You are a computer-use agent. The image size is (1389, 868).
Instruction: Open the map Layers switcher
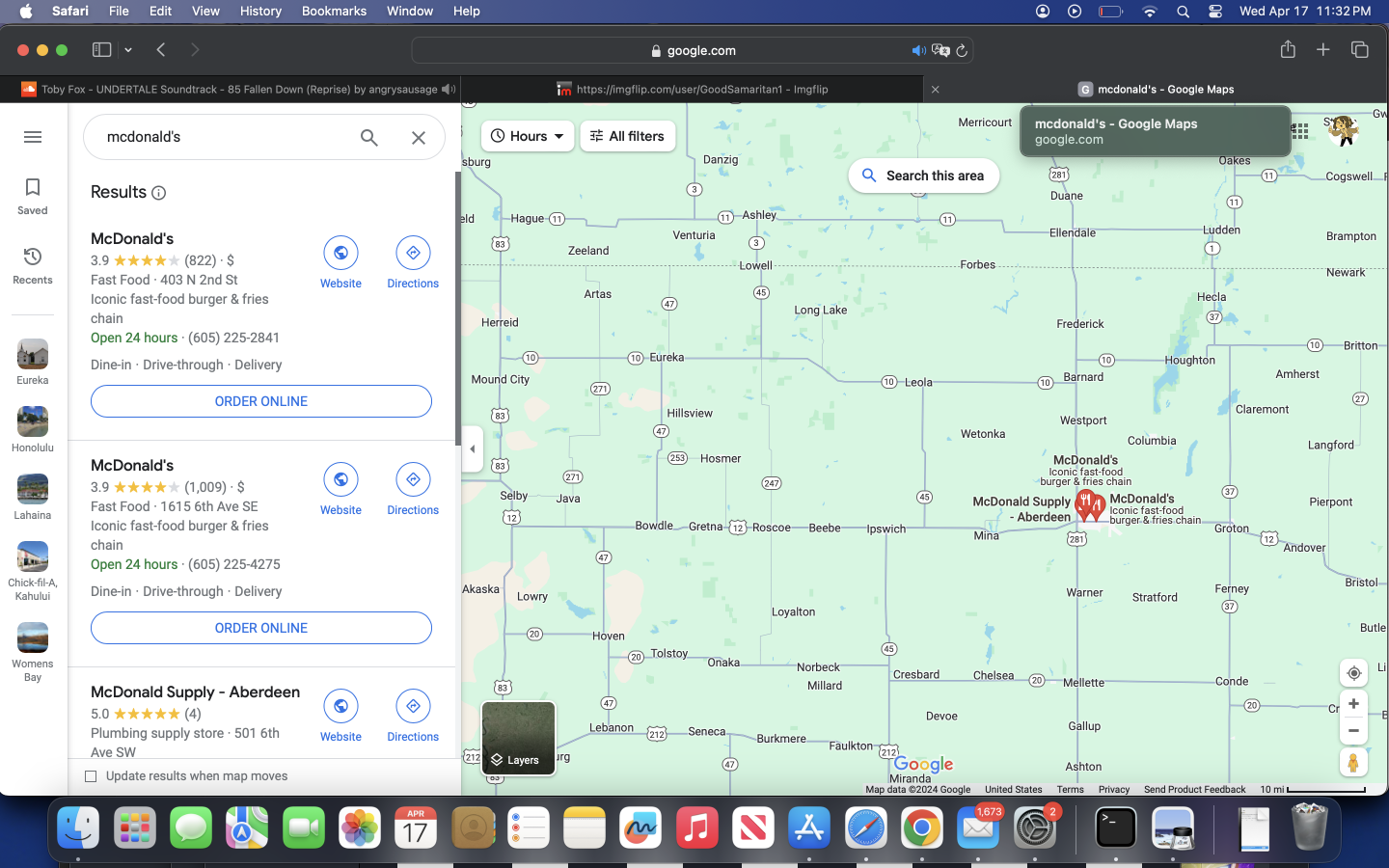(x=518, y=738)
